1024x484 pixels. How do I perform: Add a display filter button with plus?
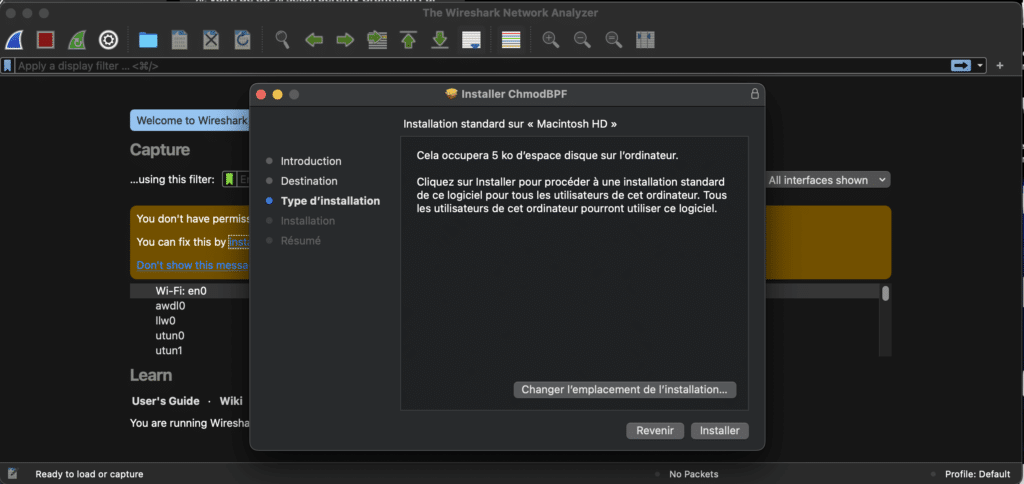(999, 65)
